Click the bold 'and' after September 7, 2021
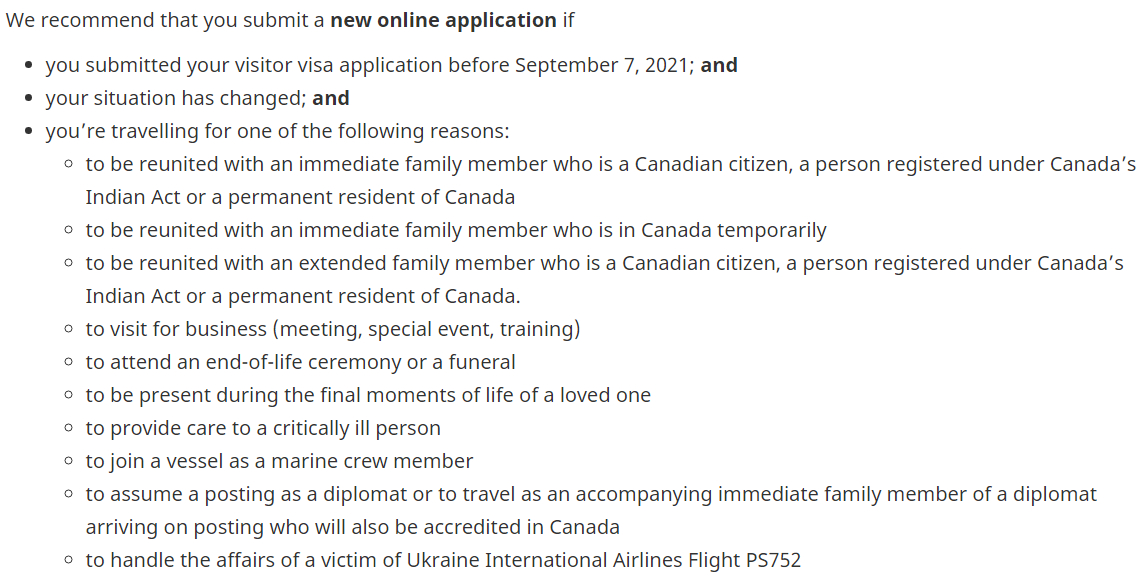 (x=718, y=65)
